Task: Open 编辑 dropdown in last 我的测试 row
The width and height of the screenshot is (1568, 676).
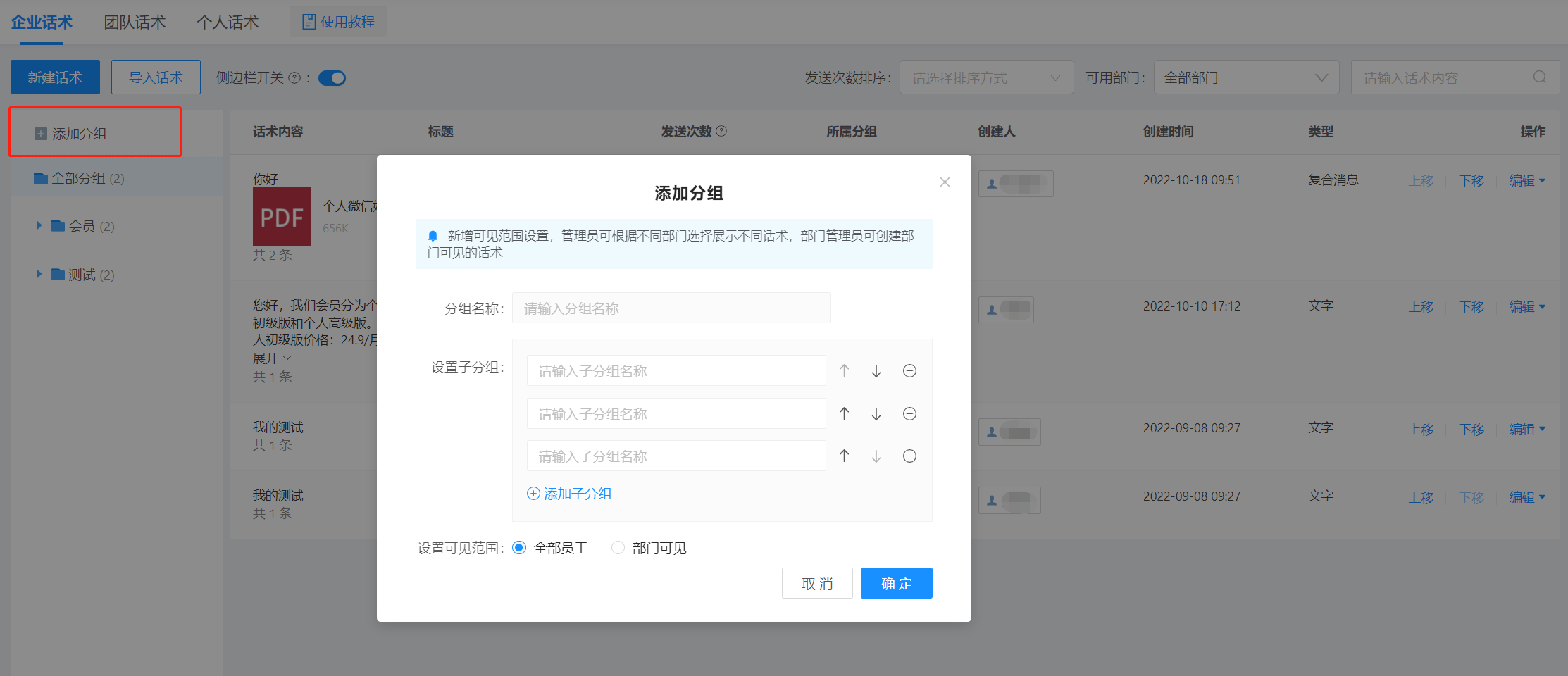Action: coord(1527,497)
